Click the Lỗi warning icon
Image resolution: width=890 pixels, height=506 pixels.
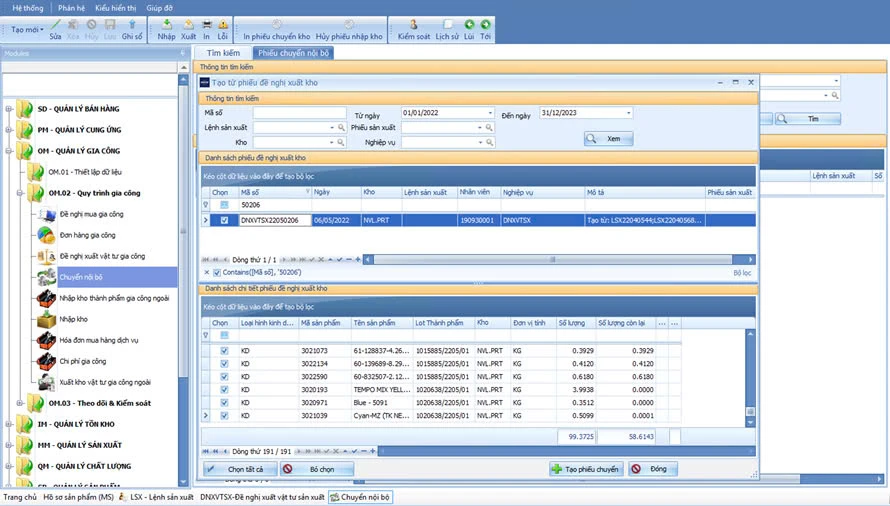point(222,24)
